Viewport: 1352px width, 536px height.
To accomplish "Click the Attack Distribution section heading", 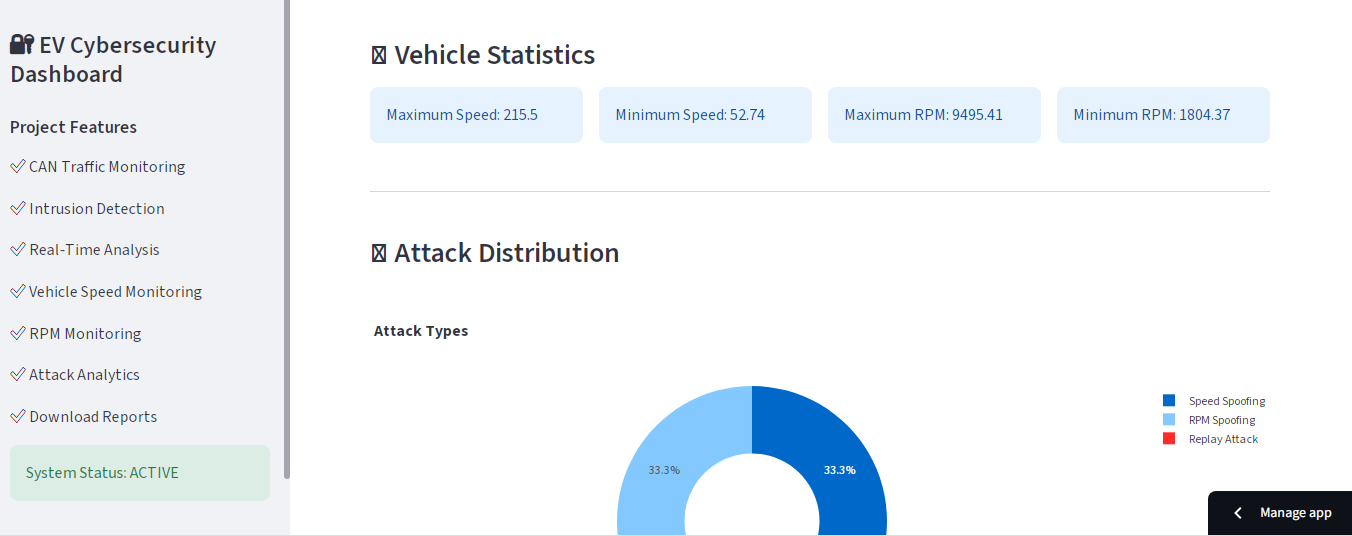I will (507, 253).
